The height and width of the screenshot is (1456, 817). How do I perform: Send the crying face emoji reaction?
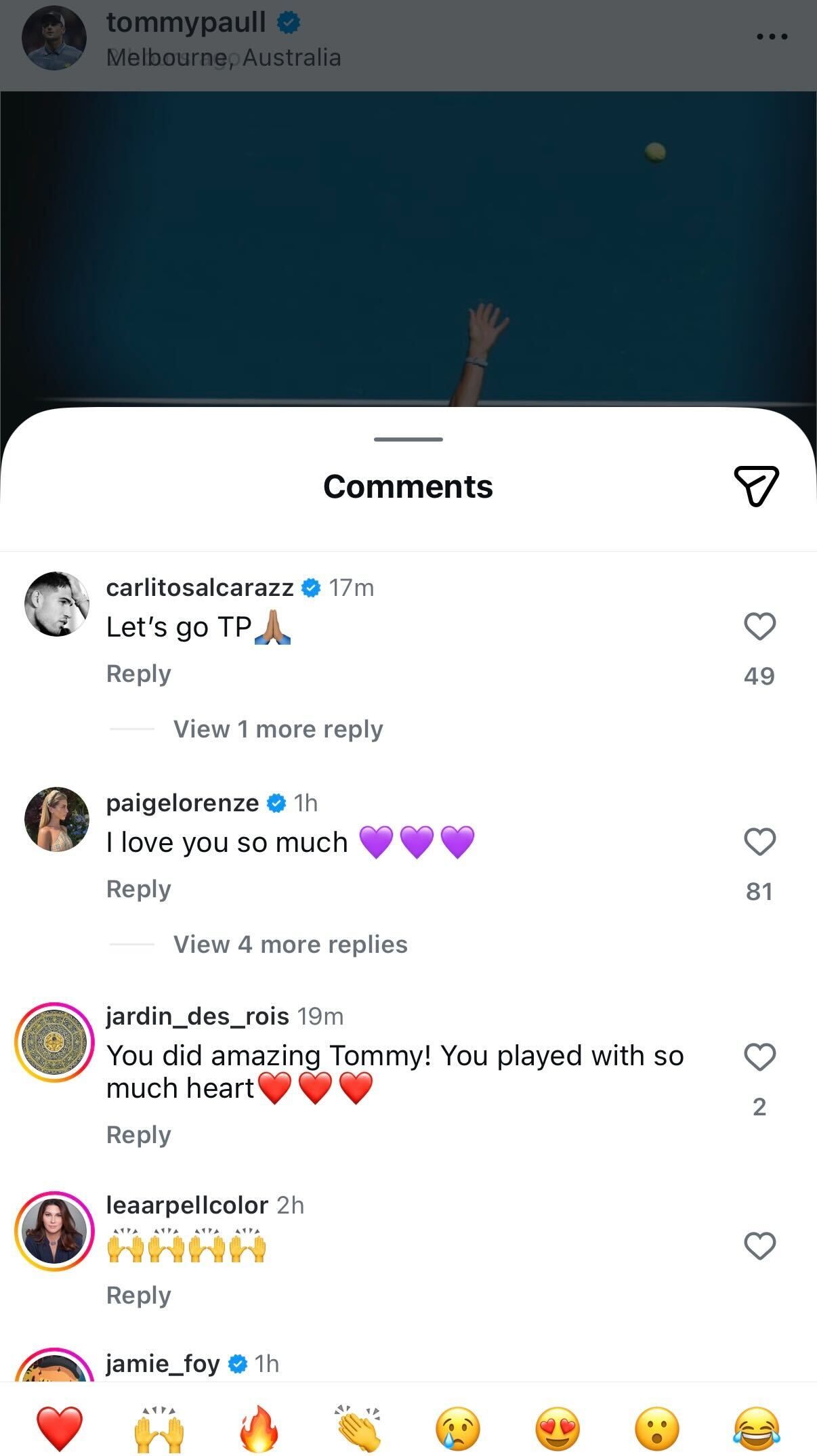click(458, 1428)
